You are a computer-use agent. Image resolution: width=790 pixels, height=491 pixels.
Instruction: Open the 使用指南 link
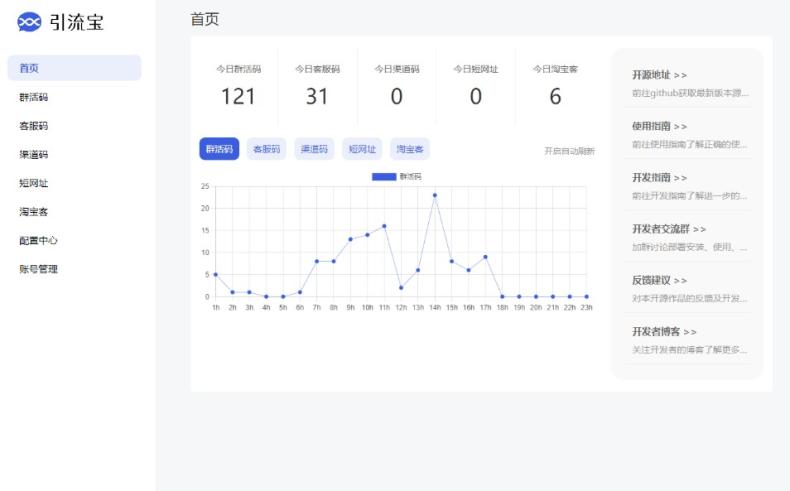660,126
